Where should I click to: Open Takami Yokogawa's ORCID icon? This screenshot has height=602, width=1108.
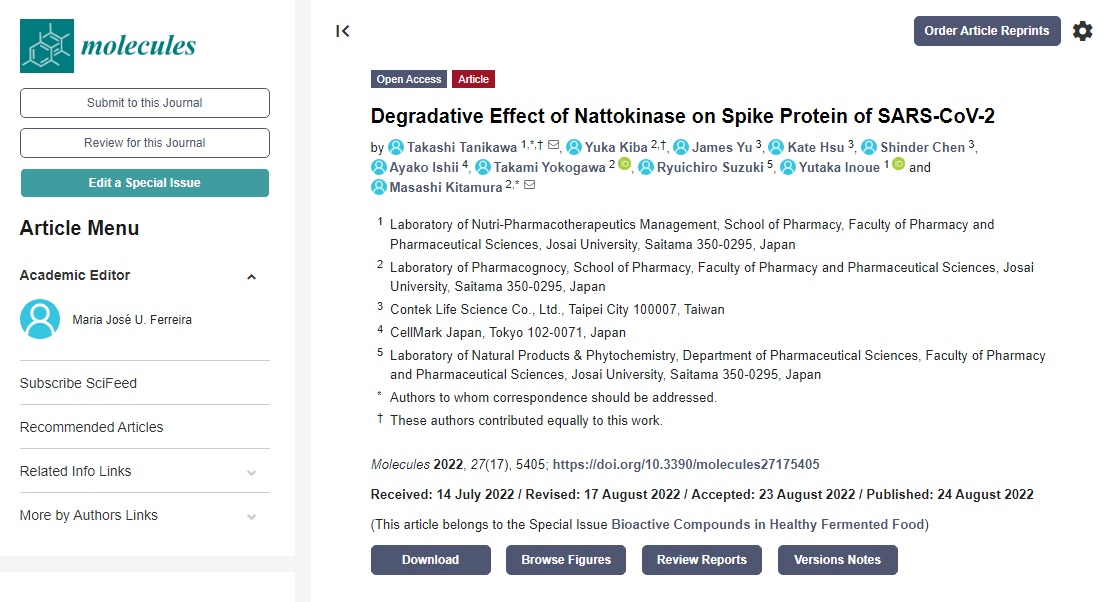click(x=624, y=164)
